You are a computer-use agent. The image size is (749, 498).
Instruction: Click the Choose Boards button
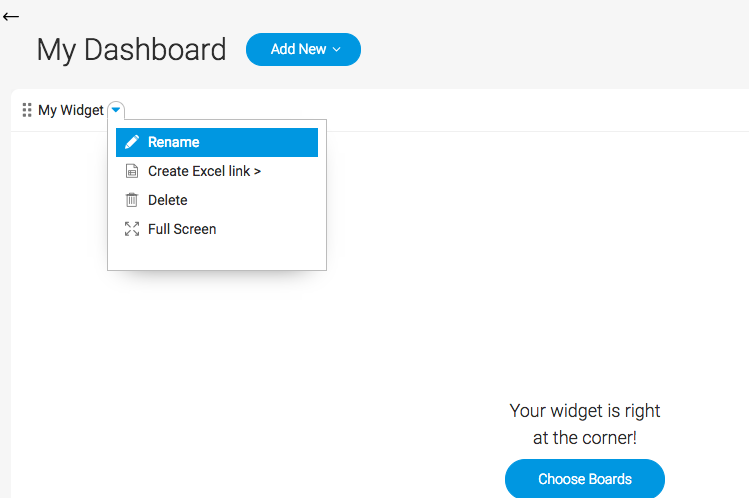585,479
